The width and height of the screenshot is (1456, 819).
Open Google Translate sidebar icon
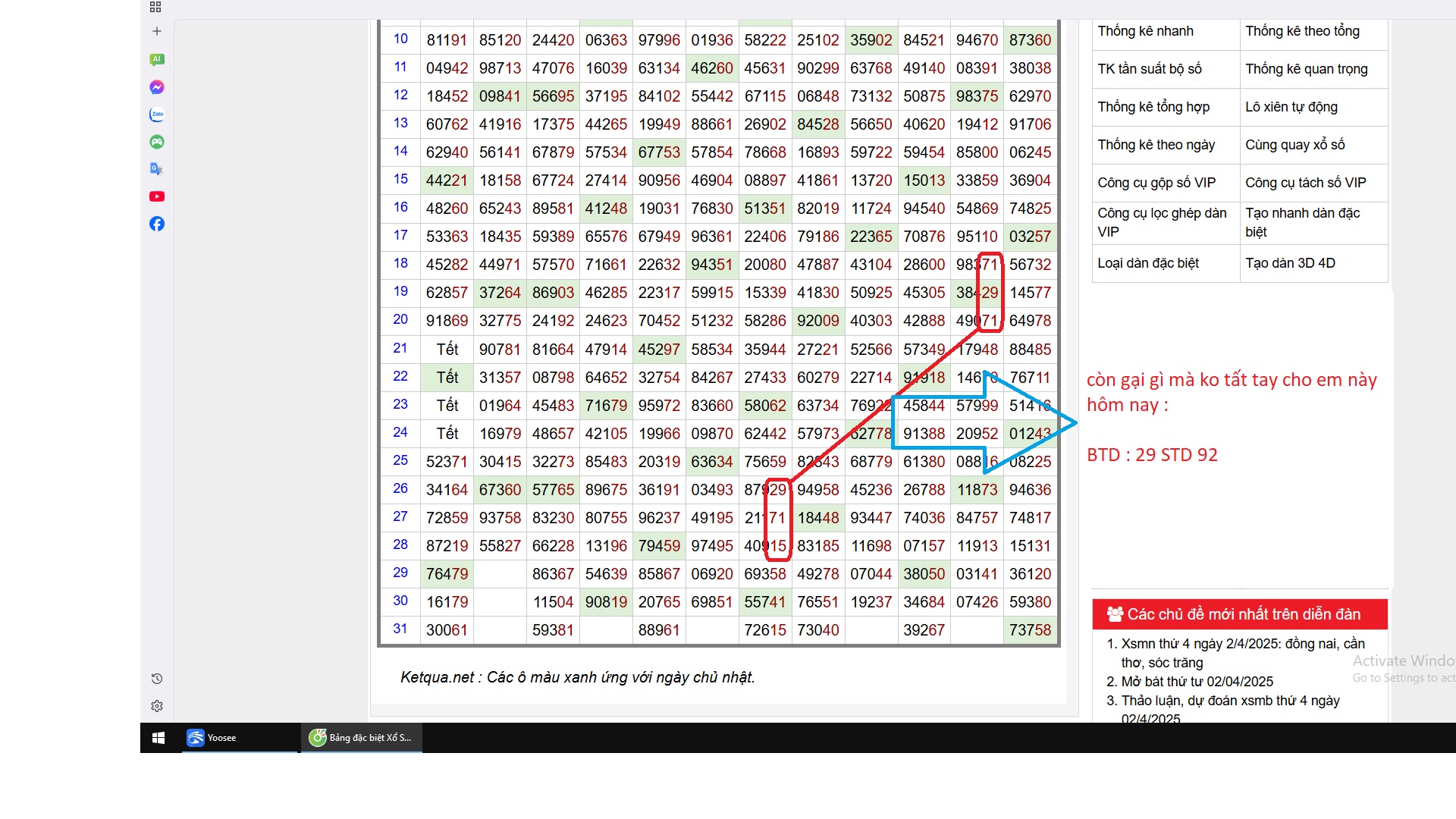[157, 169]
